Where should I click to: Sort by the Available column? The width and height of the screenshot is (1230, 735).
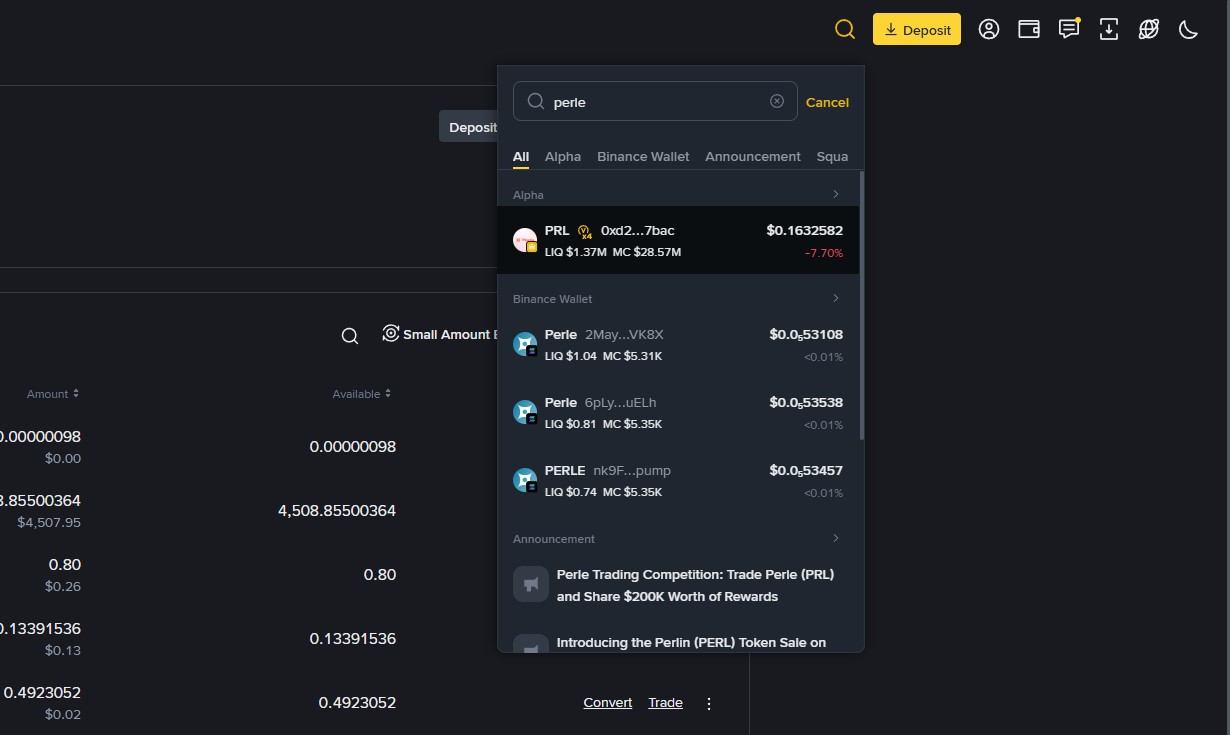pos(362,394)
